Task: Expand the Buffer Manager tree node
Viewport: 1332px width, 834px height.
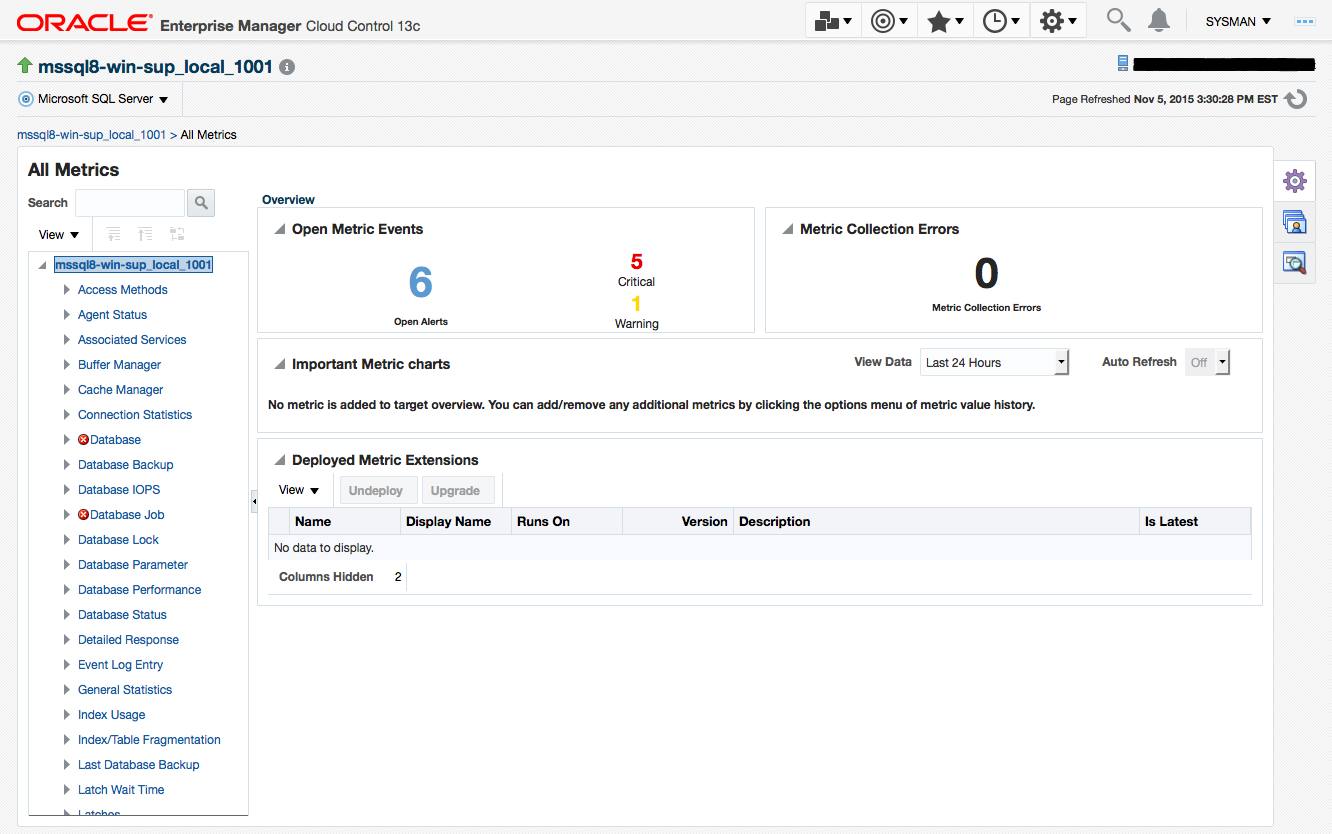Action: pos(67,365)
